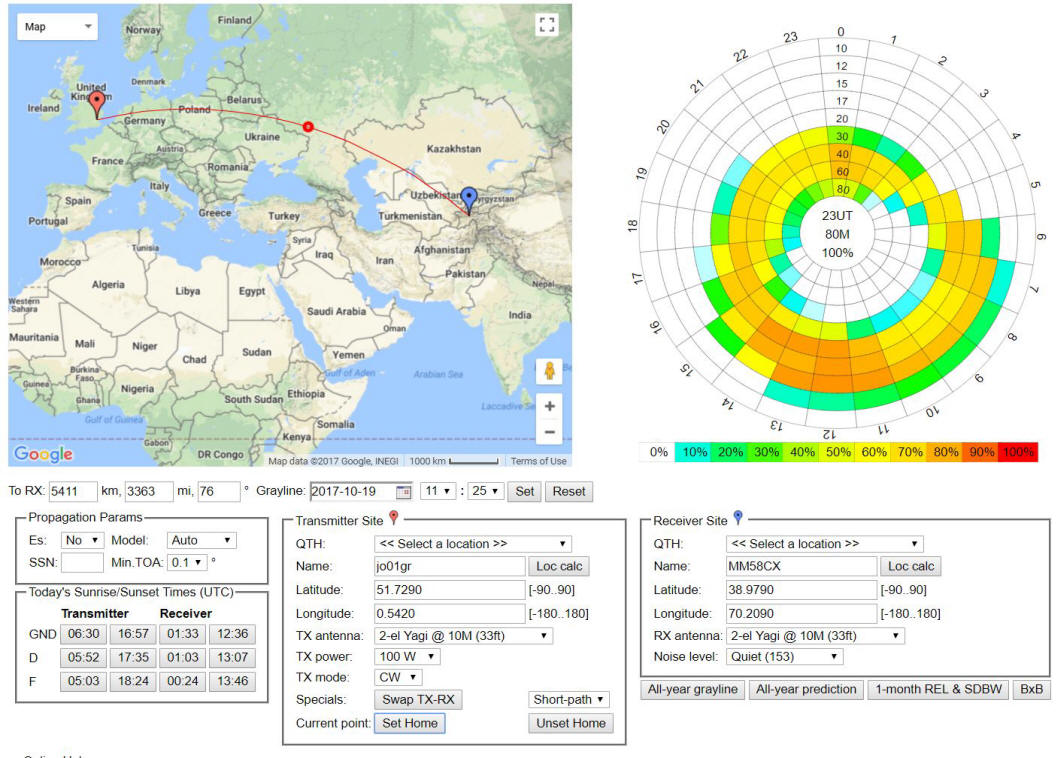Open the All-year grayline chart
This screenshot has height=758, width=1060.
(x=692, y=690)
